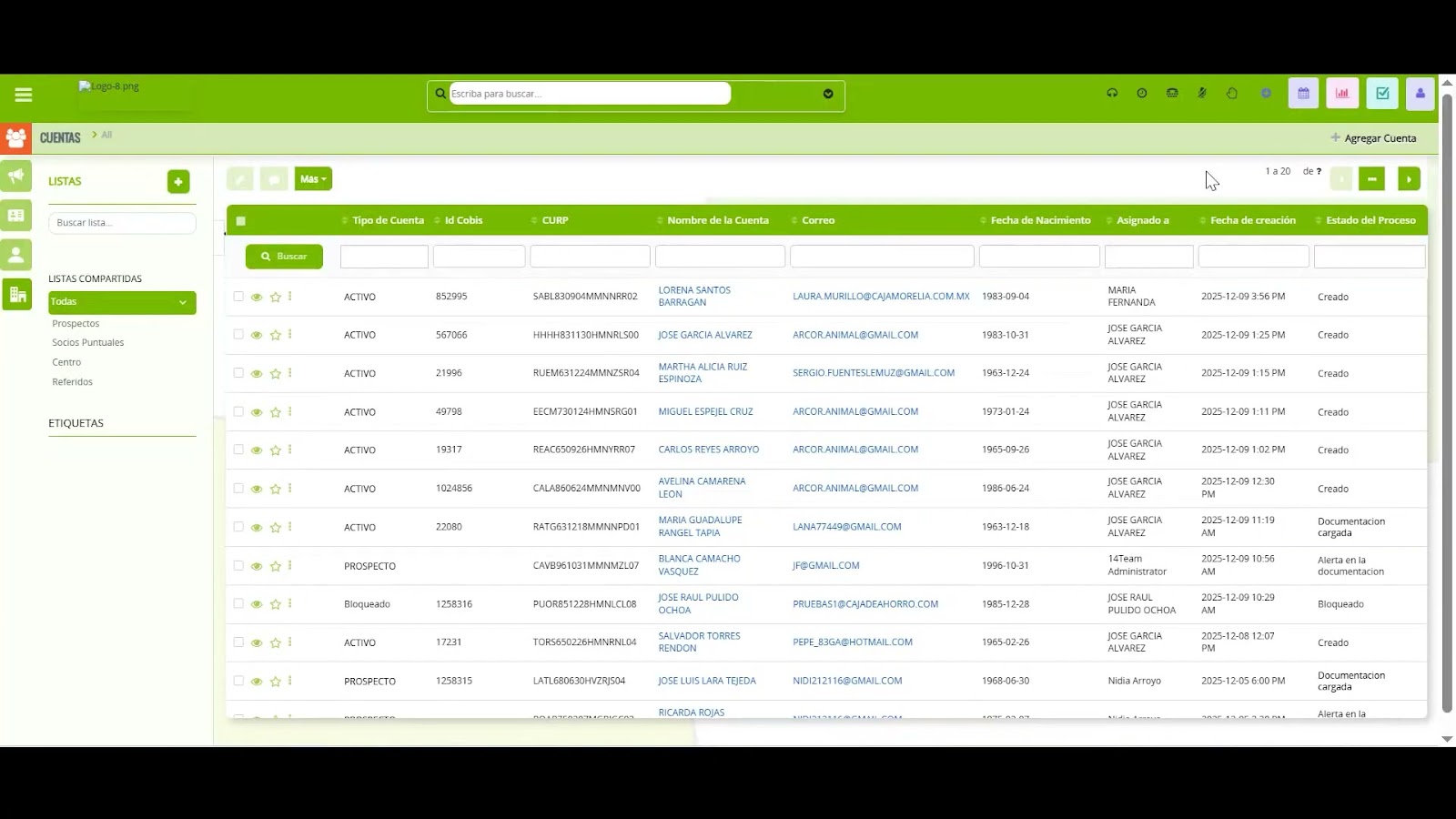This screenshot has width=1456, height=819.
Task: Select the contacts person icon in the sidebar
Action: click(x=15, y=255)
